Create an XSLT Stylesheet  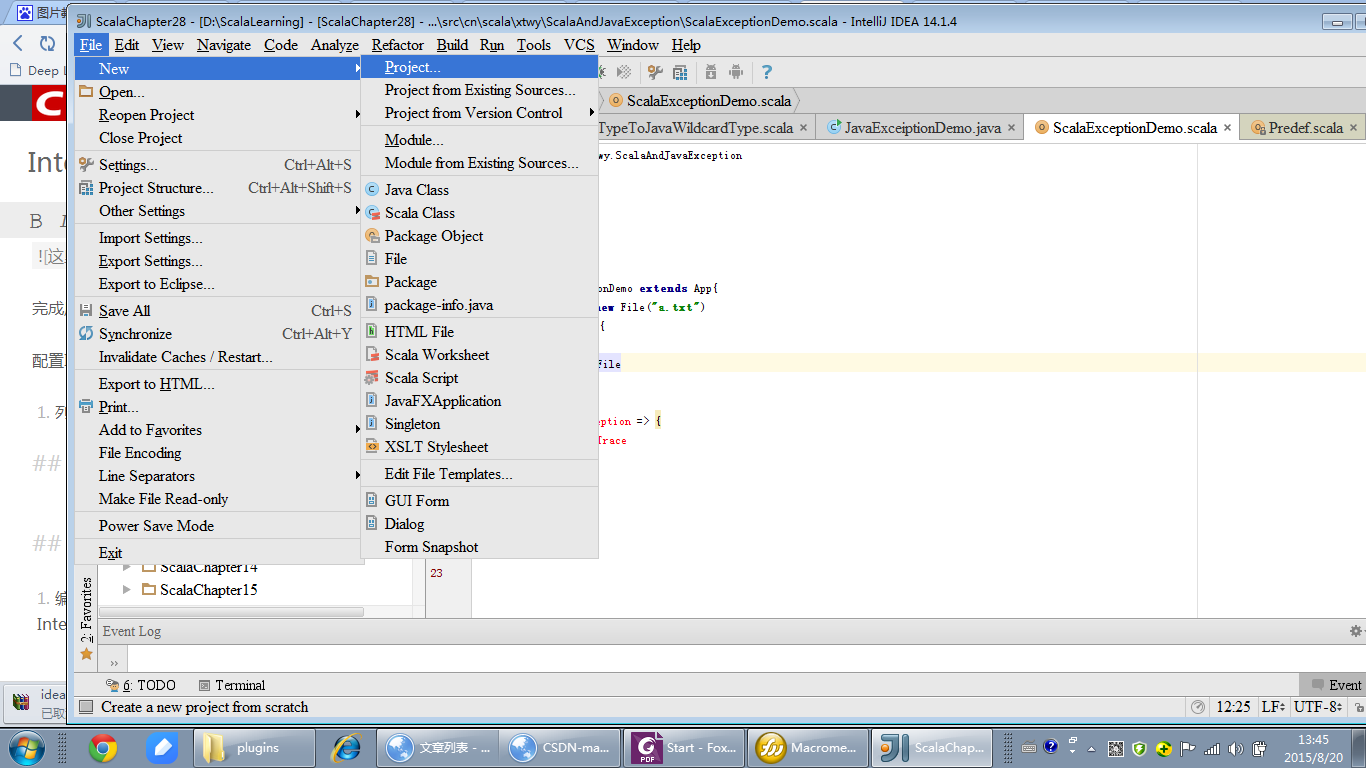(479, 447)
